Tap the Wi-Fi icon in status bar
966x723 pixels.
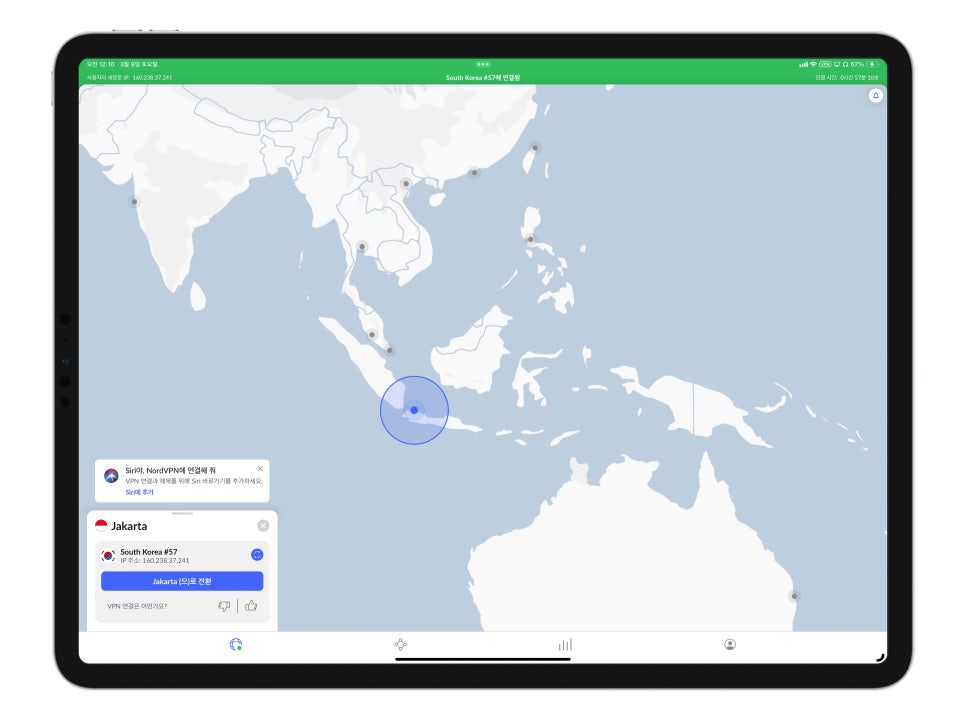(813, 64)
